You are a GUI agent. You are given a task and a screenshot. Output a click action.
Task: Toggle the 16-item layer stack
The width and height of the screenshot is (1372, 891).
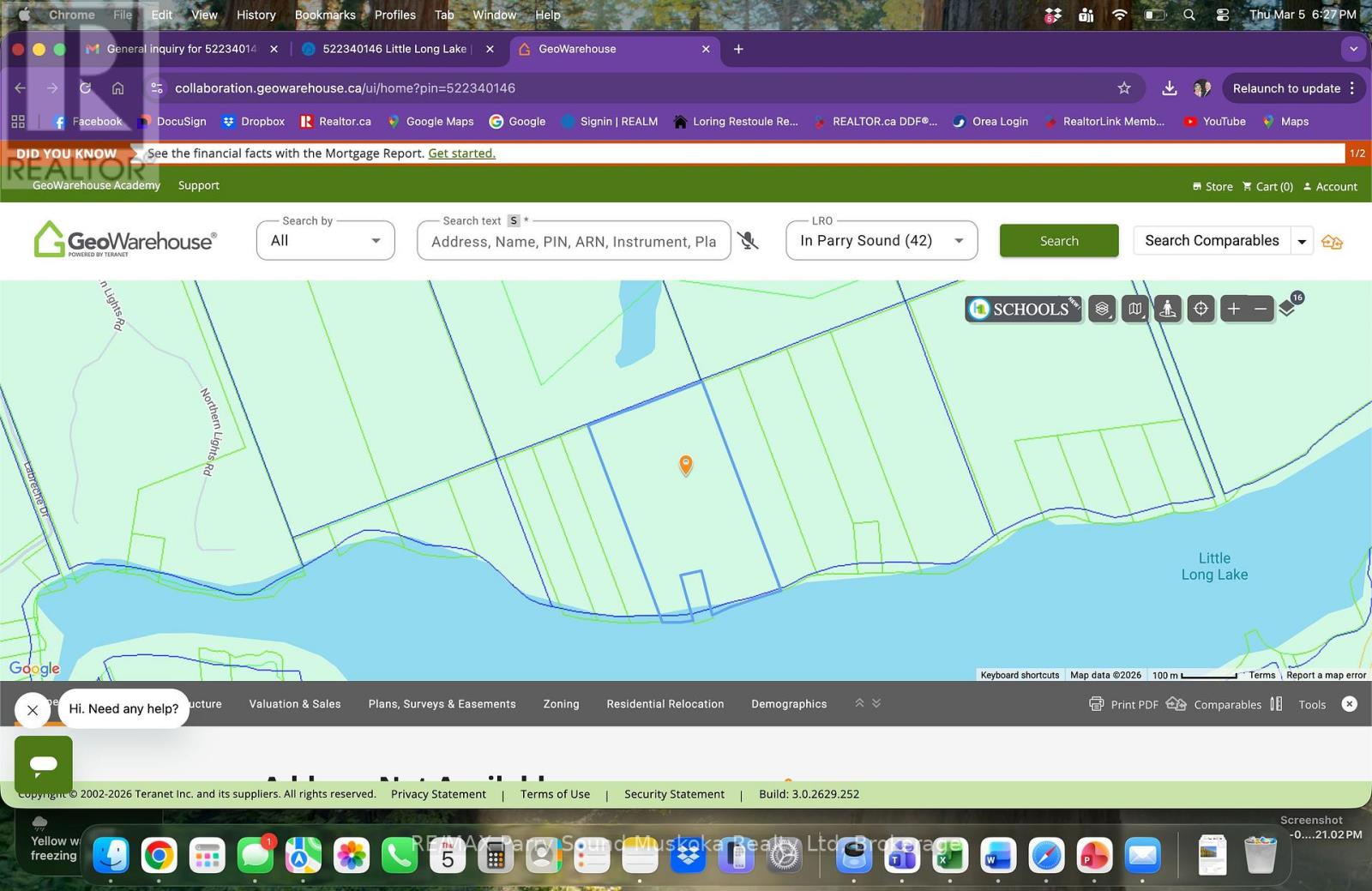(1288, 307)
